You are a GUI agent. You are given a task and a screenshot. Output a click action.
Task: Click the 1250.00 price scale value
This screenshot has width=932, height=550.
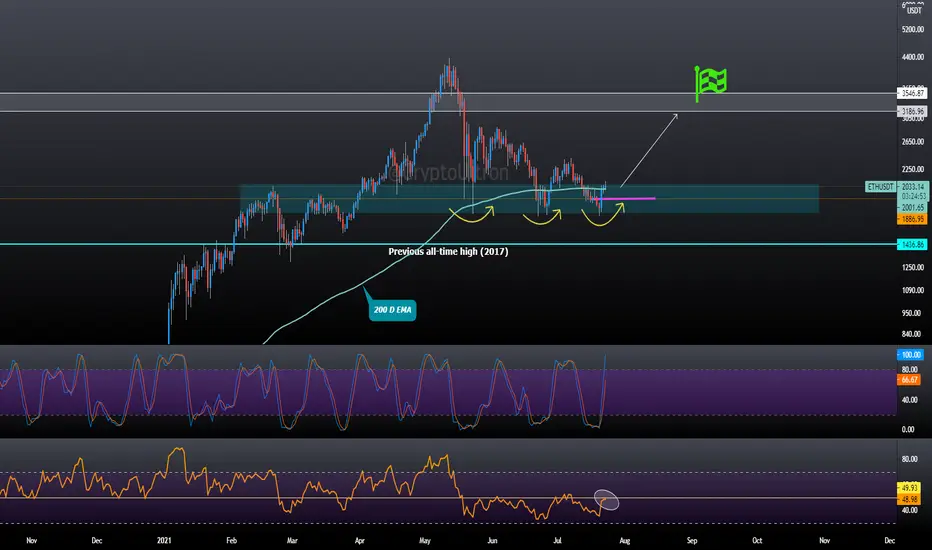[x=913, y=268]
